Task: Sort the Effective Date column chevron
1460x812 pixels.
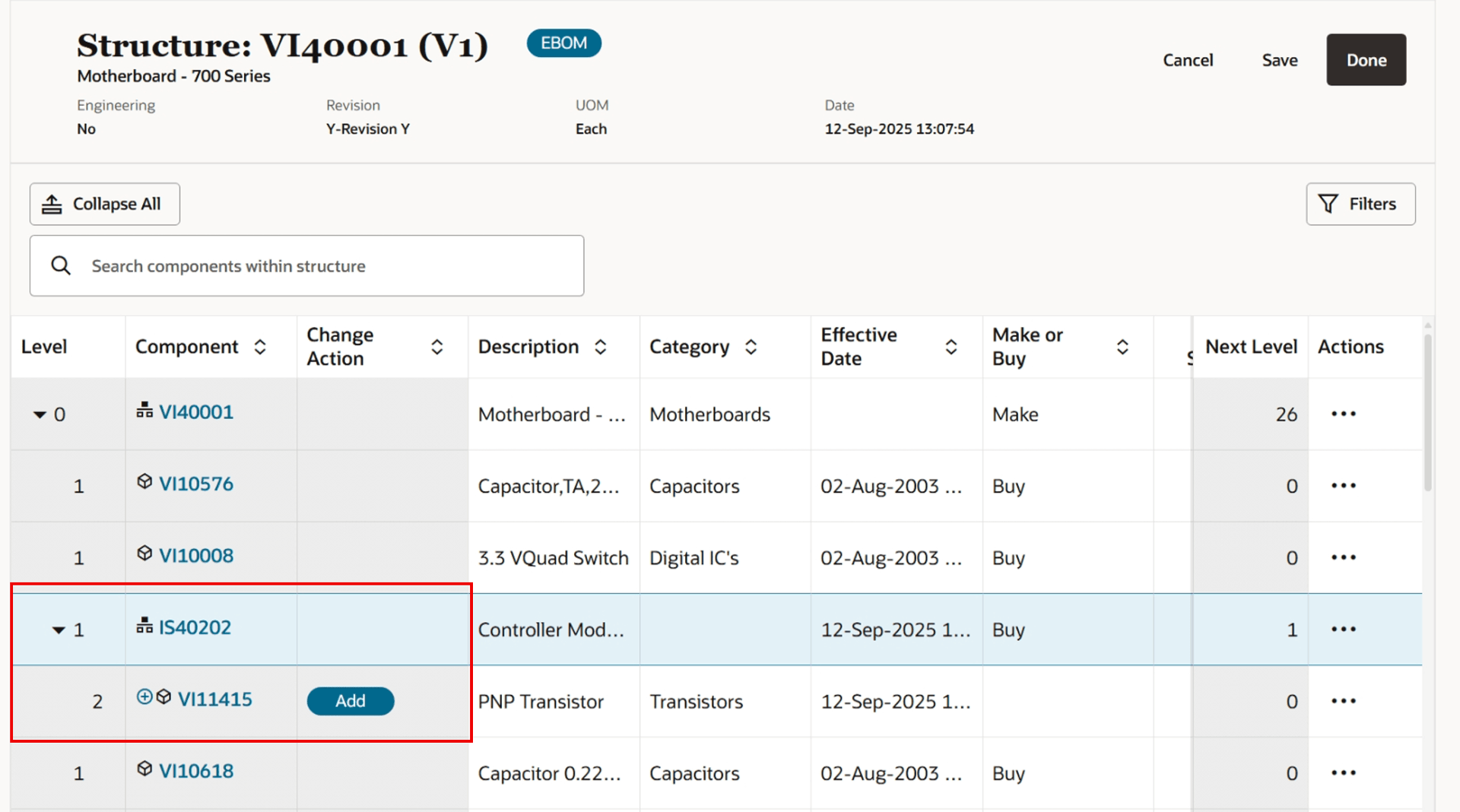Action: coord(951,346)
